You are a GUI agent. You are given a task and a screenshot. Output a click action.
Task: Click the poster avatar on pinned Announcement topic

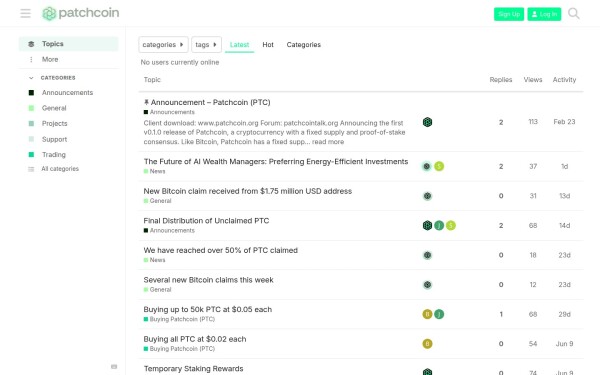point(427,122)
